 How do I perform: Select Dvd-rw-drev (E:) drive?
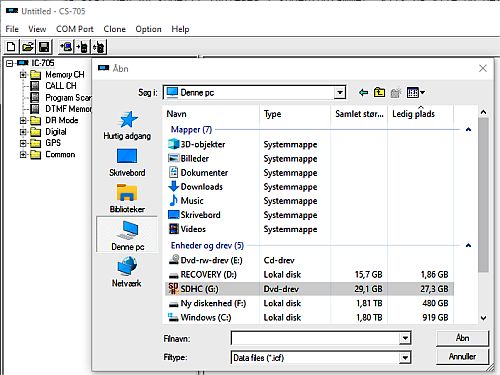[x=206, y=260]
